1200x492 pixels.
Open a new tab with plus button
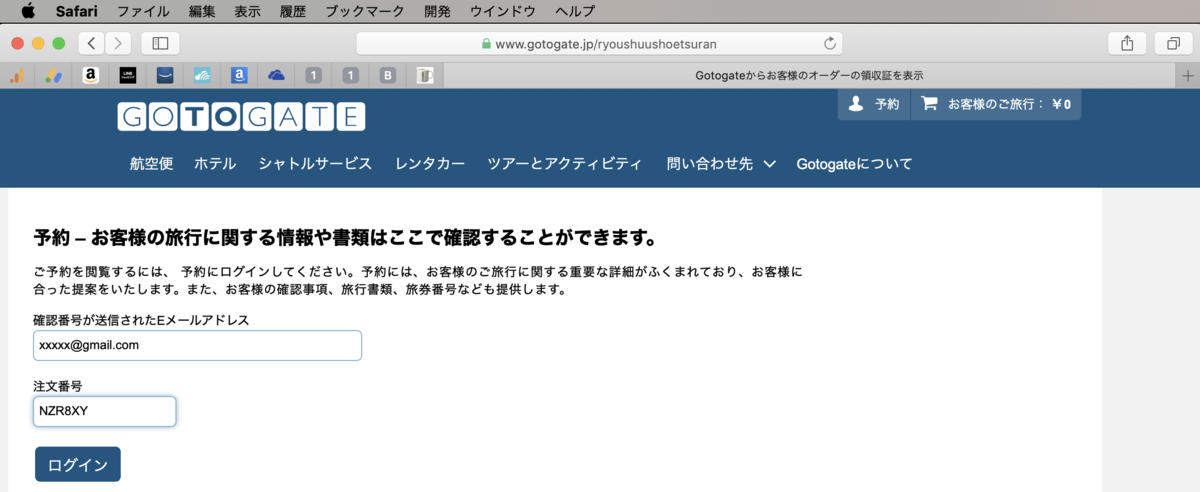click(1188, 75)
